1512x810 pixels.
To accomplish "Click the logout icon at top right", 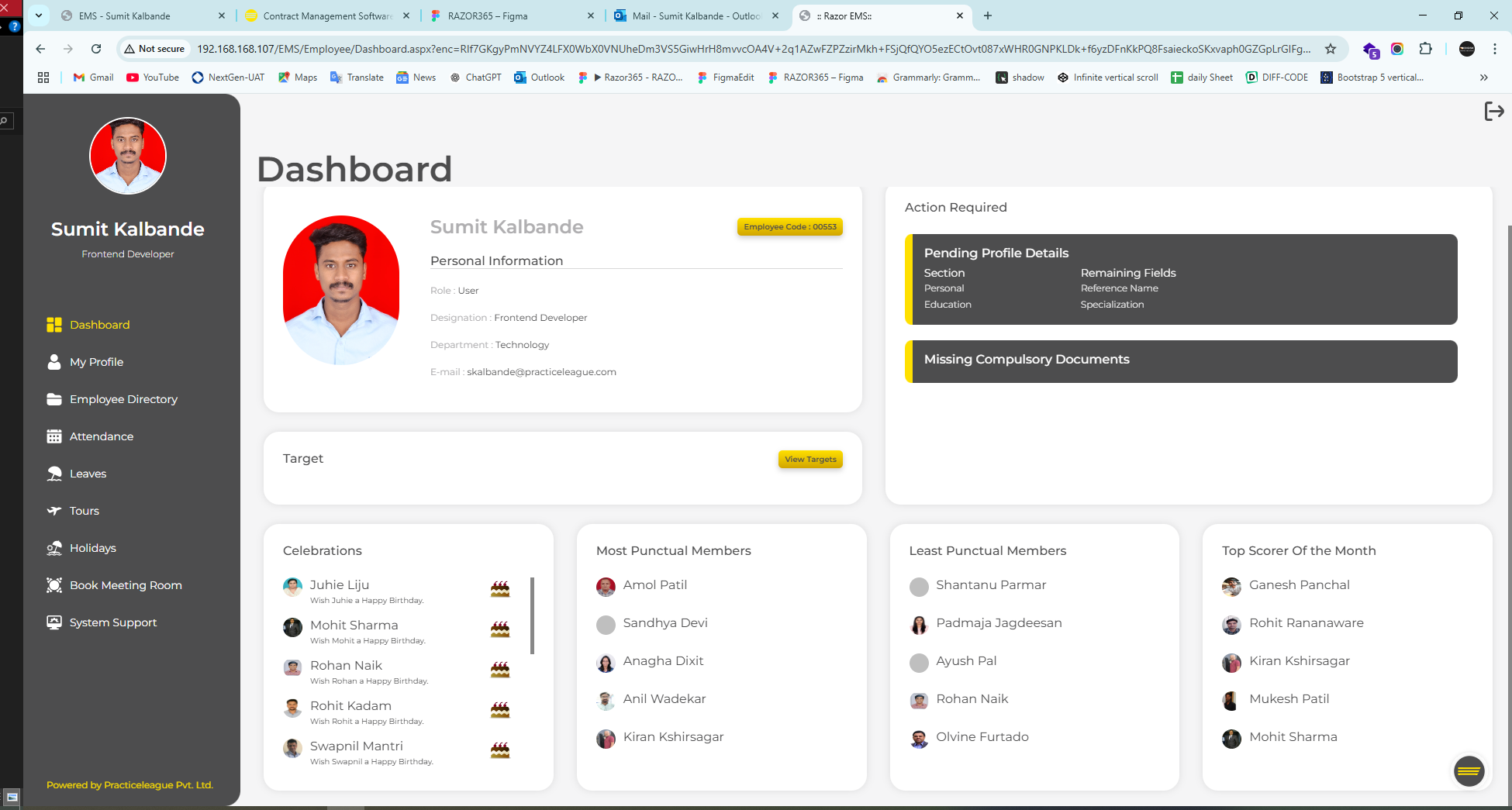I will [1493, 112].
